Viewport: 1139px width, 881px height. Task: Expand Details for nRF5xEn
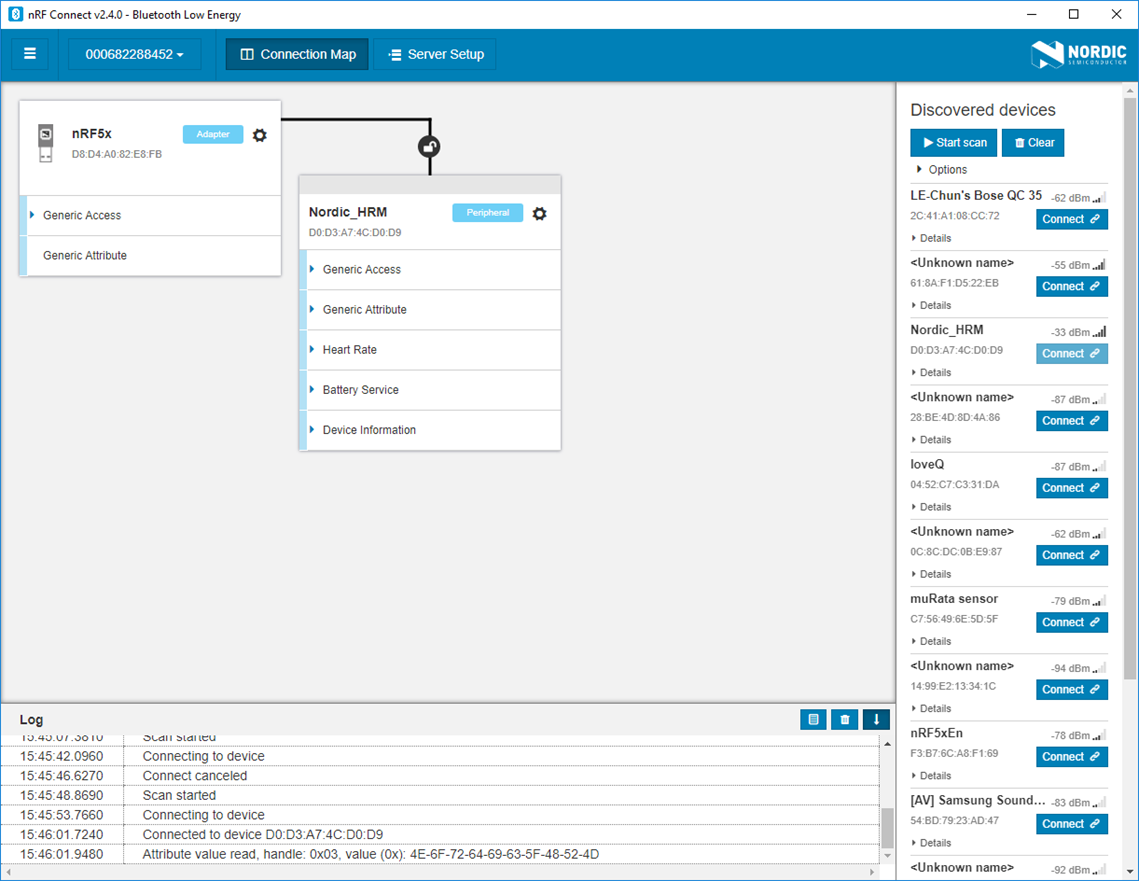[931, 776]
